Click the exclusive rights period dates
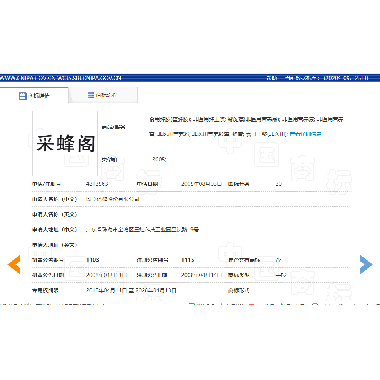The height and width of the screenshot is (380, 380). 131,291
